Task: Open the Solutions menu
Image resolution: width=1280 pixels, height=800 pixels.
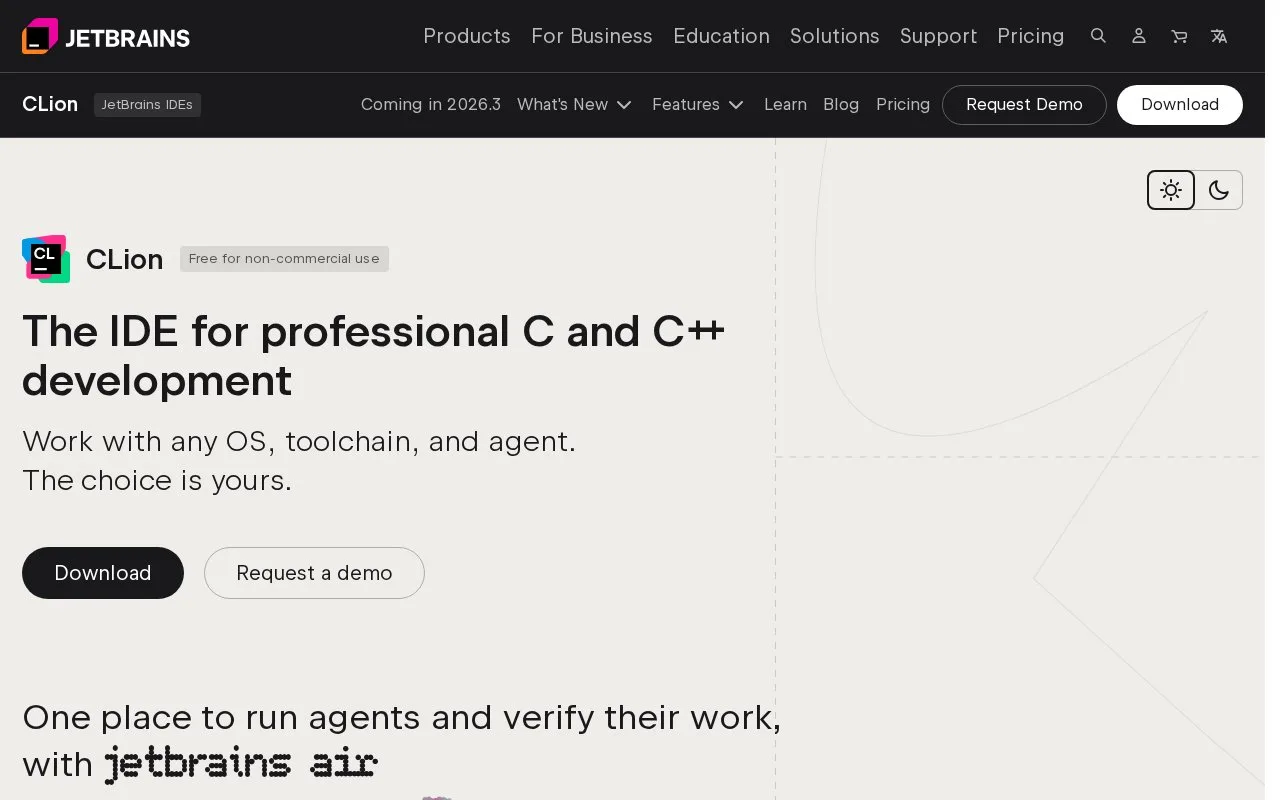Action: click(x=835, y=36)
